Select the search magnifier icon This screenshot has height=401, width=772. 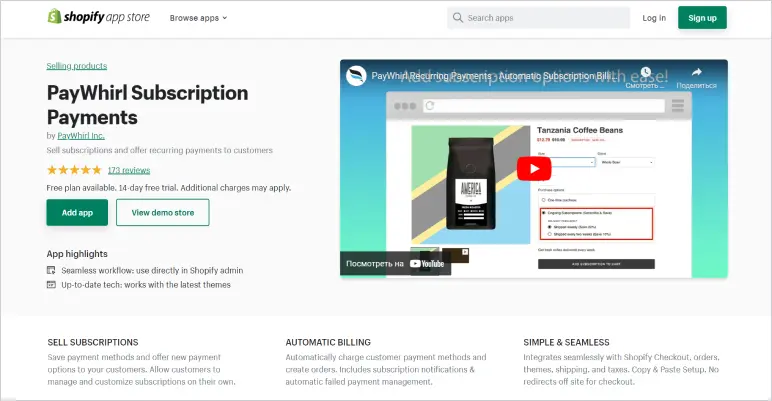457,18
